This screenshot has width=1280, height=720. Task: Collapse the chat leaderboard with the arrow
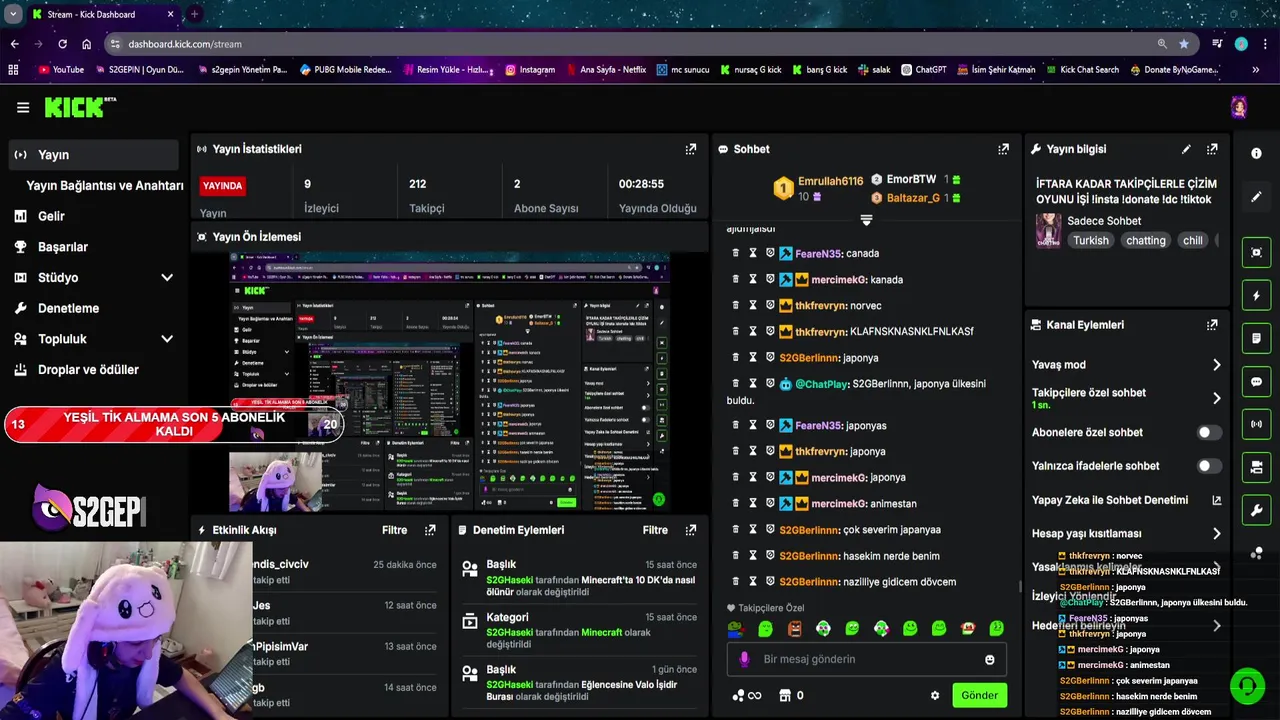tap(866, 220)
